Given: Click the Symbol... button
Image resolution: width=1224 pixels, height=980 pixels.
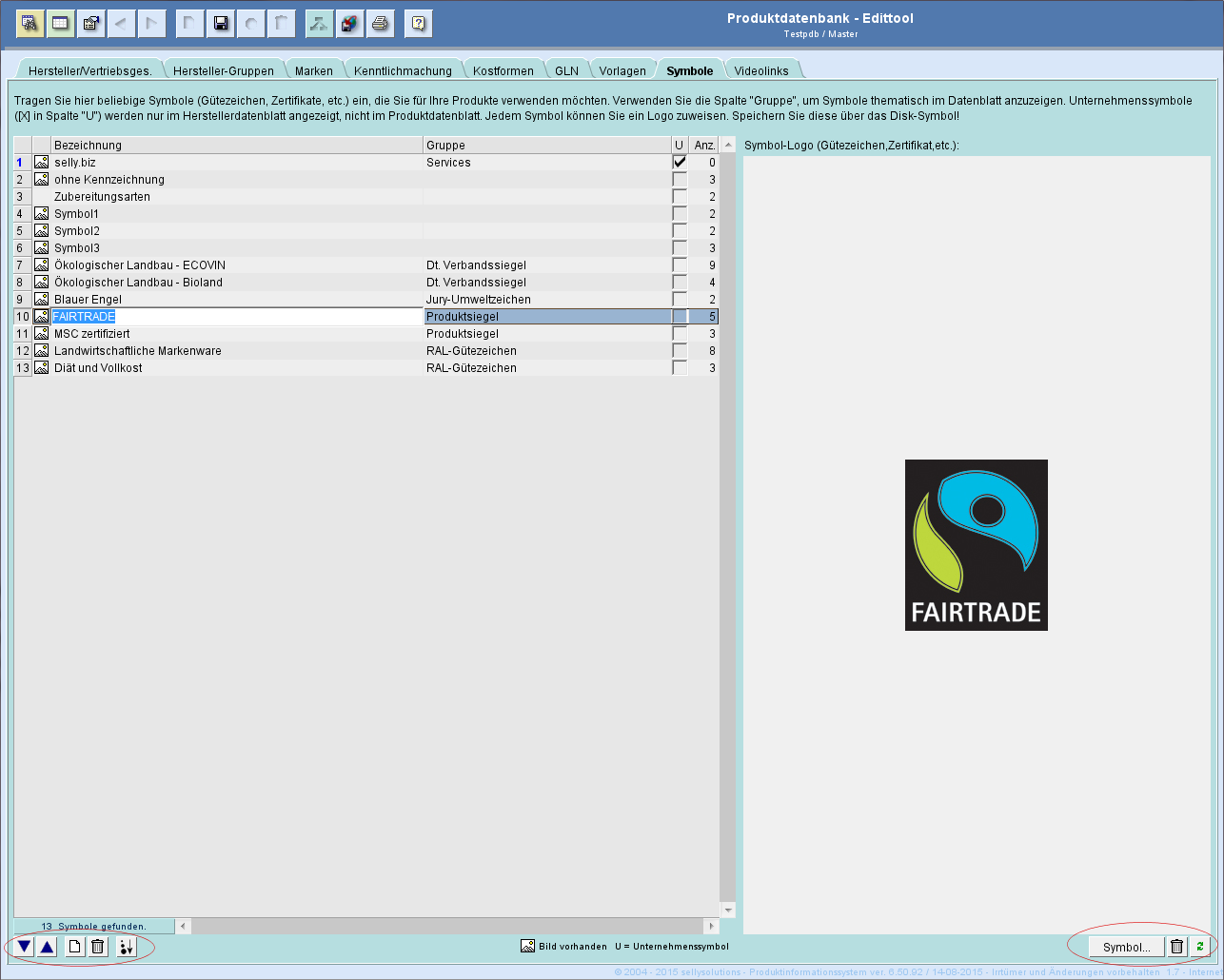Looking at the screenshot, I should pos(1126,947).
